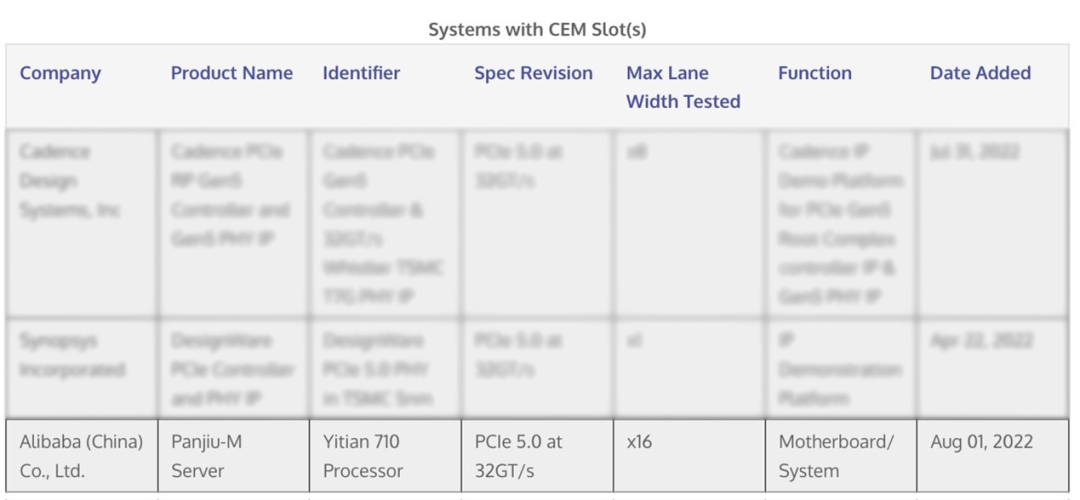The image size is (1080, 500).
Task: Click the blurred Cadence Design Systems company cell
Action: [x=68, y=181]
